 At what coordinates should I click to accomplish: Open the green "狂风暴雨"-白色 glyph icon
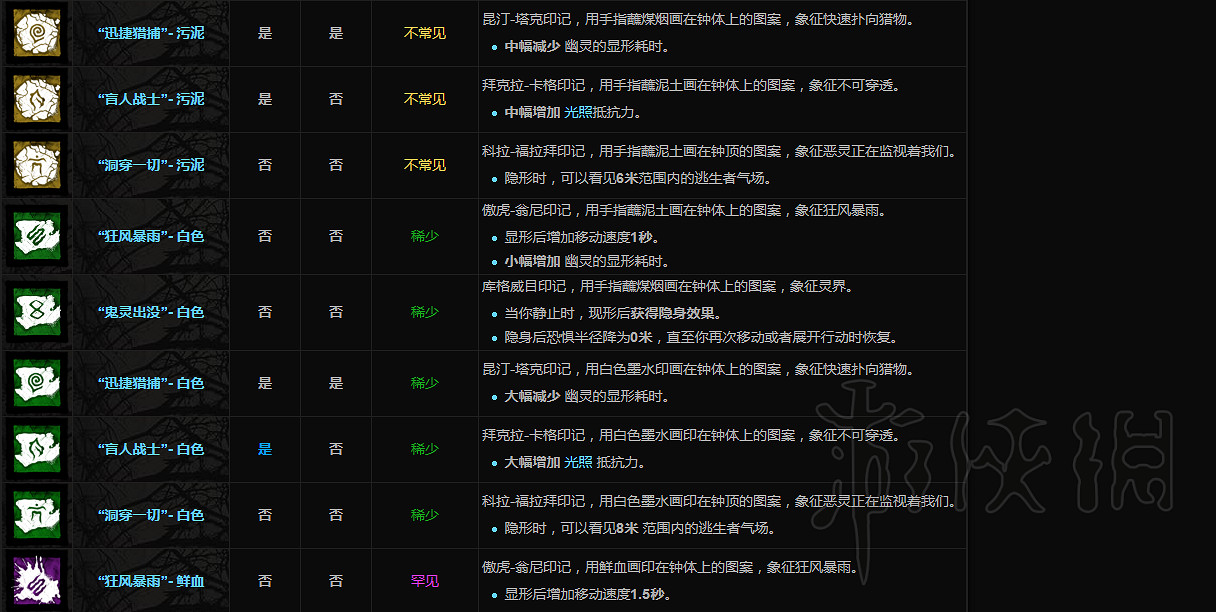(35, 236)
